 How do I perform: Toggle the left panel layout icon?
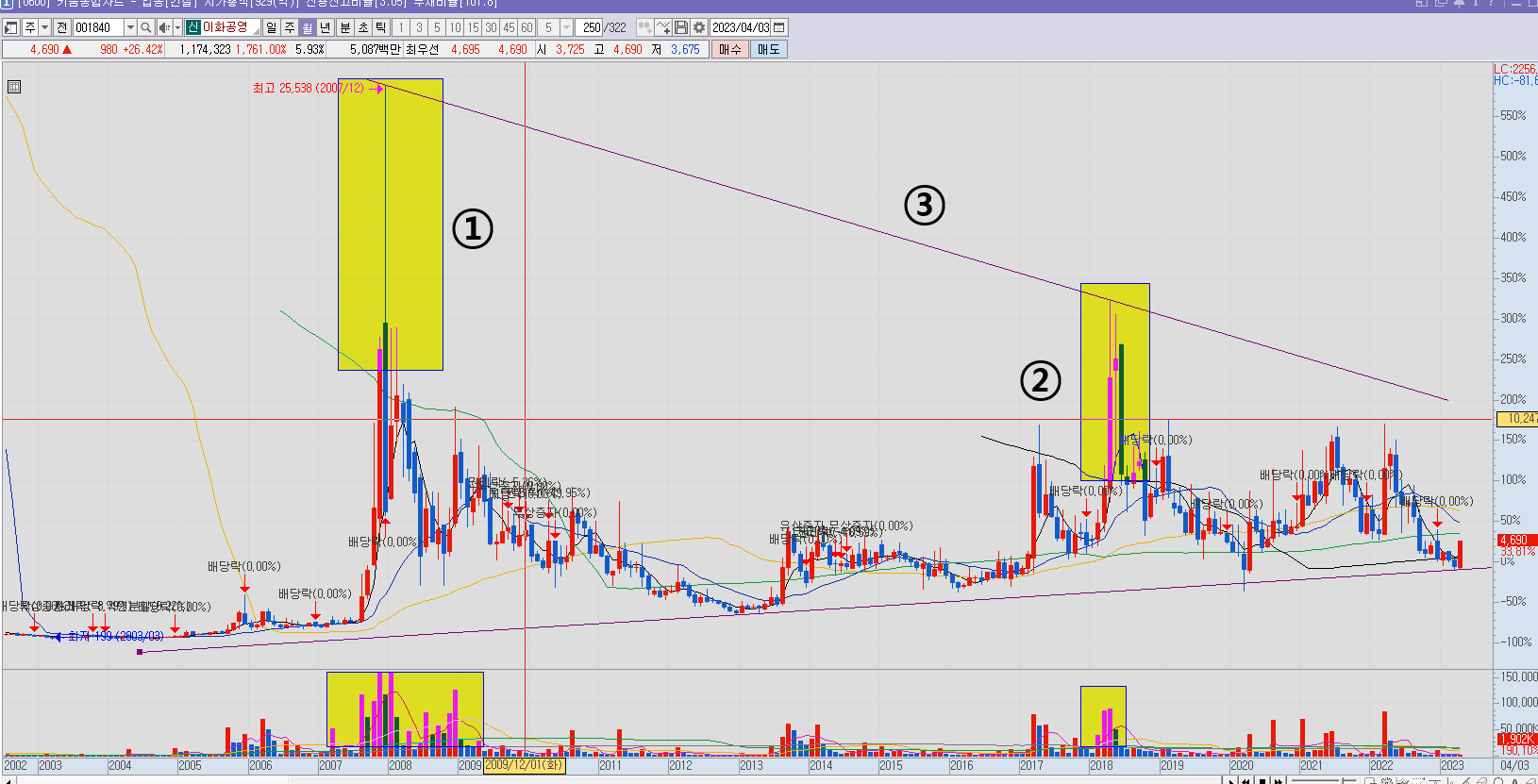(11, 27)
